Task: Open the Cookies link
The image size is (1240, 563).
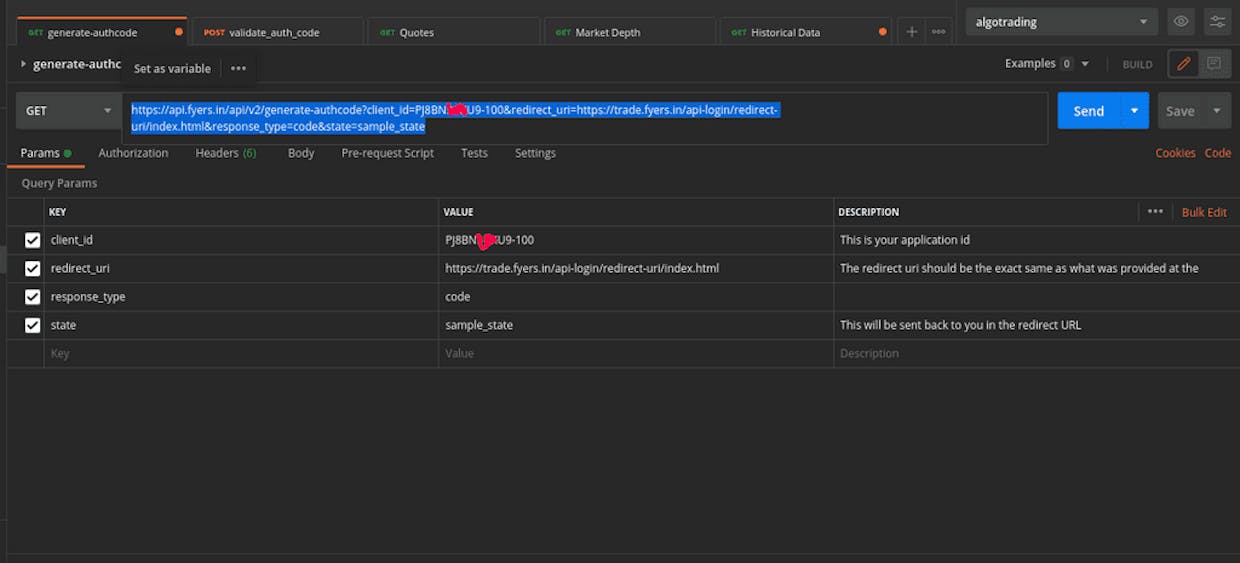Action: coord(1175,153)
